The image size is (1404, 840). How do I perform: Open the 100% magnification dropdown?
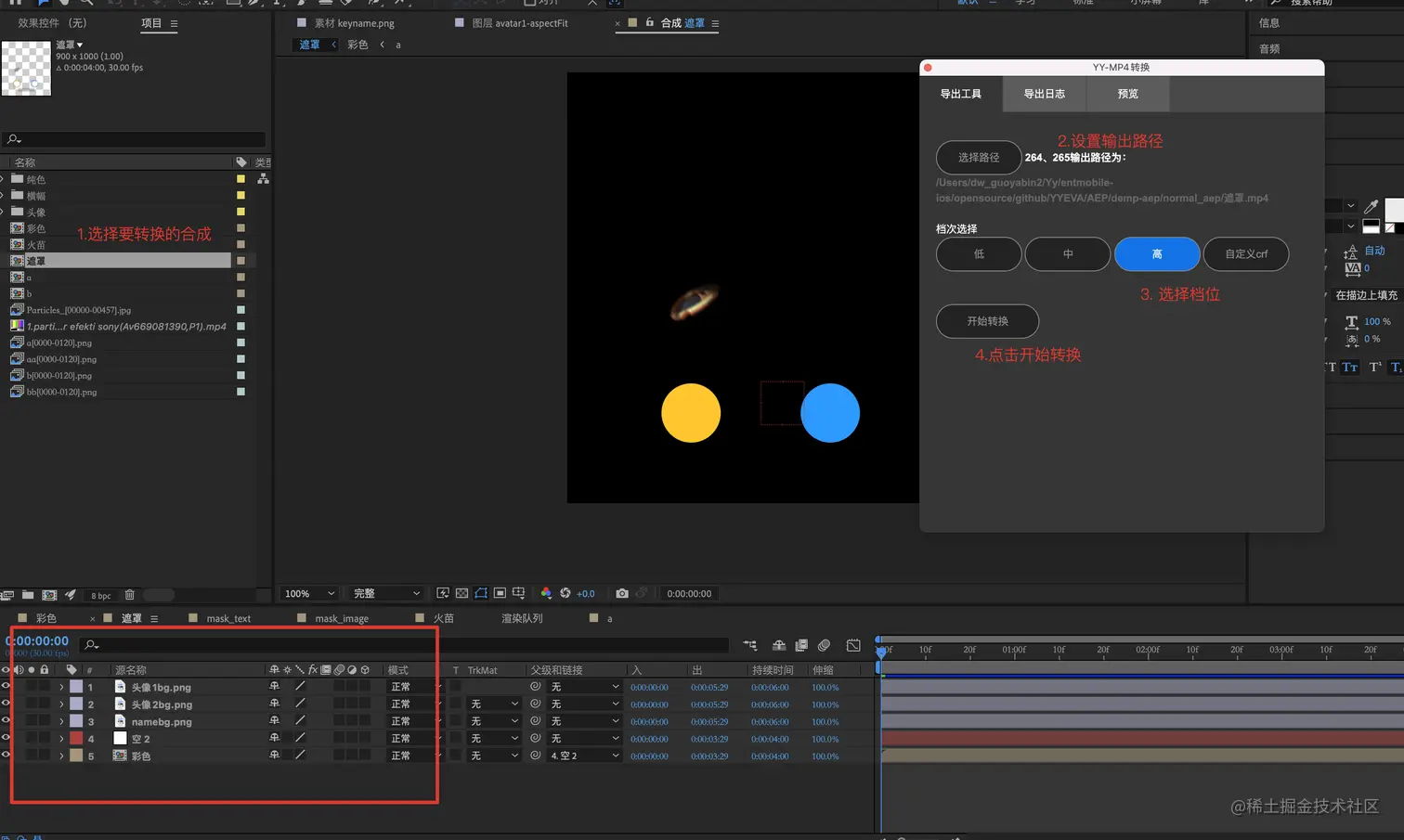pyautogui.click(x=309, y=593)
